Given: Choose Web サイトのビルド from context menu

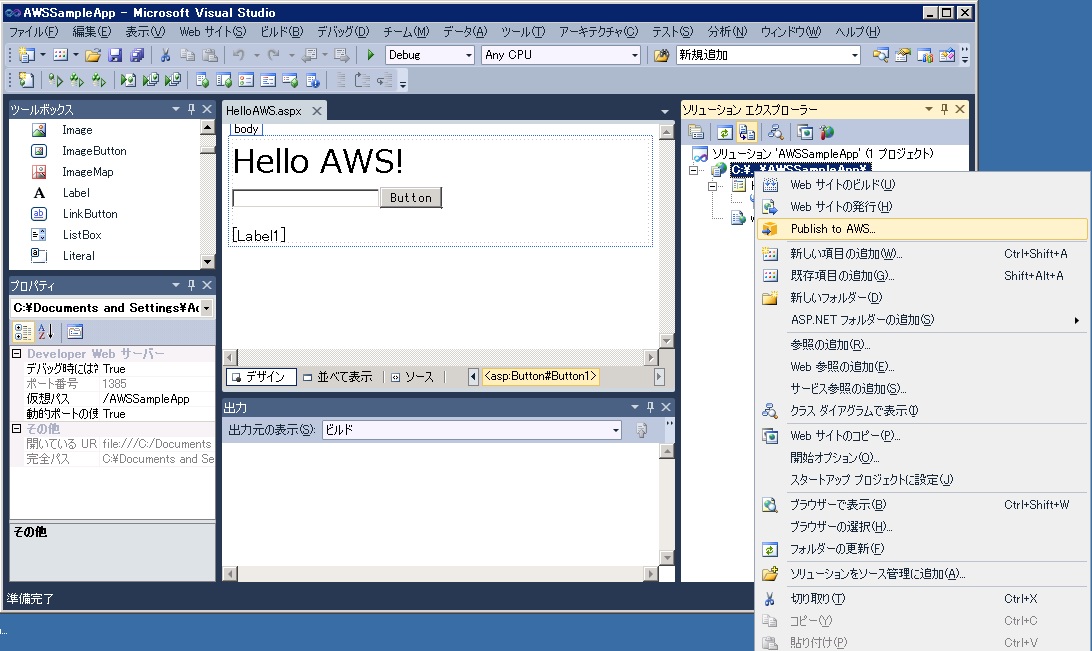Looking at the screenshot, I should point(922,185).
